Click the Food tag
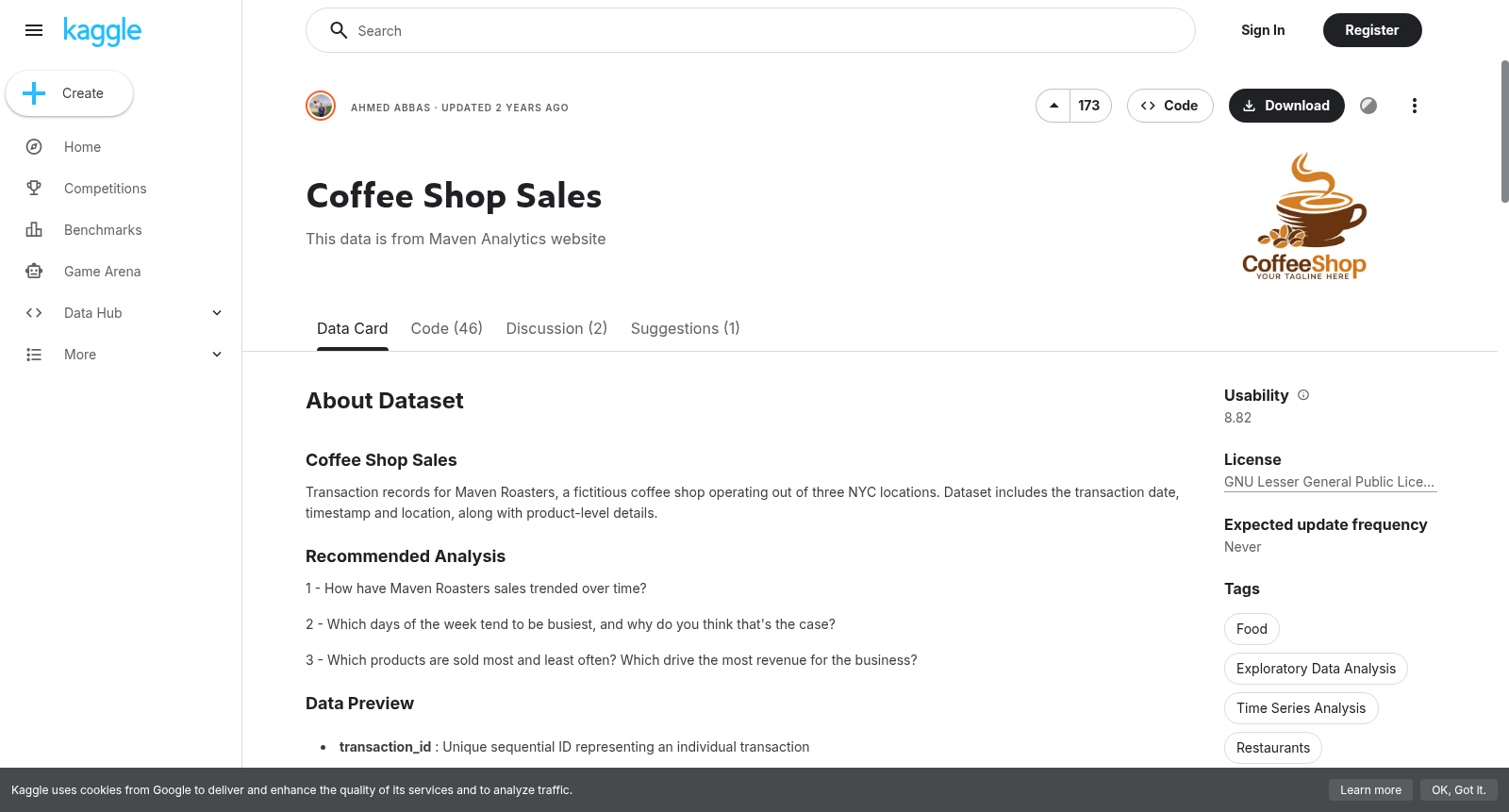Viewport: 1509px width, 812px height. click(x=1252, y=629)
